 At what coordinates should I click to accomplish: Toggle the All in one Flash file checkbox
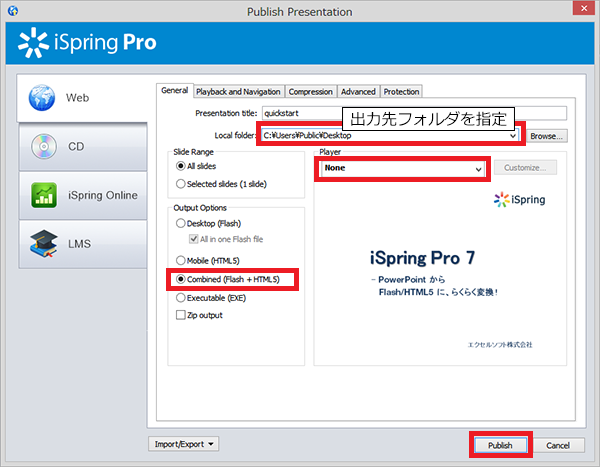194,239
